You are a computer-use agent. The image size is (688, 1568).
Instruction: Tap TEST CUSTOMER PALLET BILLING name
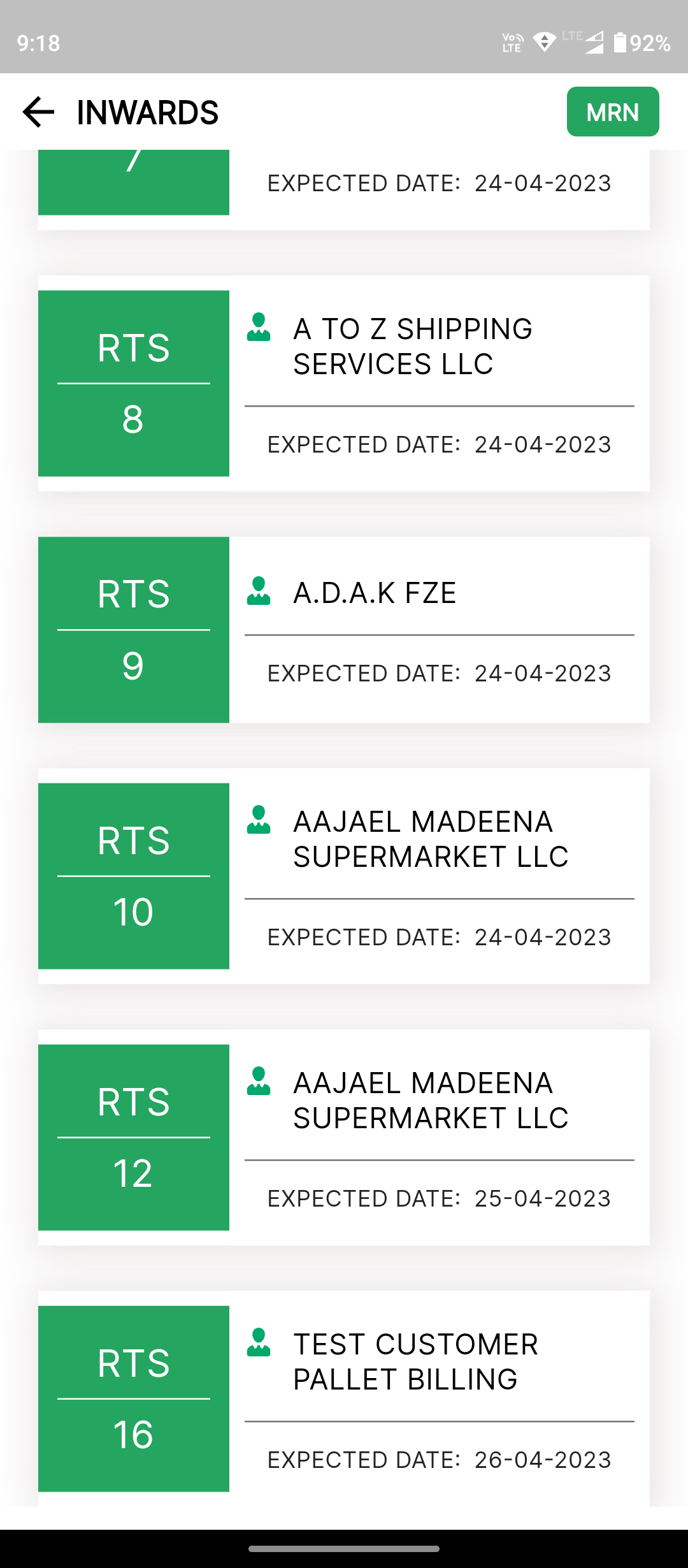415,1361
